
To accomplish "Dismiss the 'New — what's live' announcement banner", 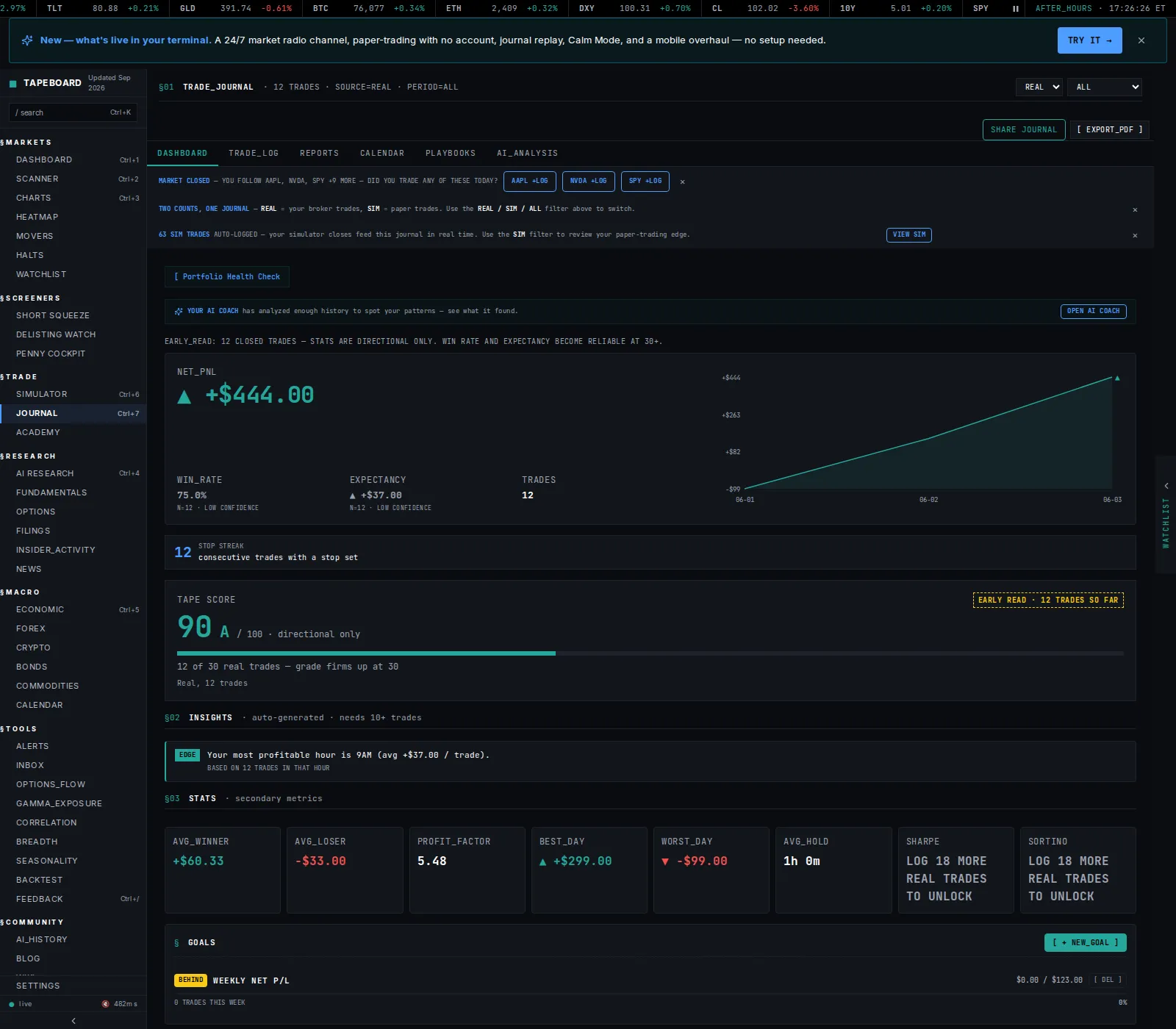I will click(x=1141, y=40).
